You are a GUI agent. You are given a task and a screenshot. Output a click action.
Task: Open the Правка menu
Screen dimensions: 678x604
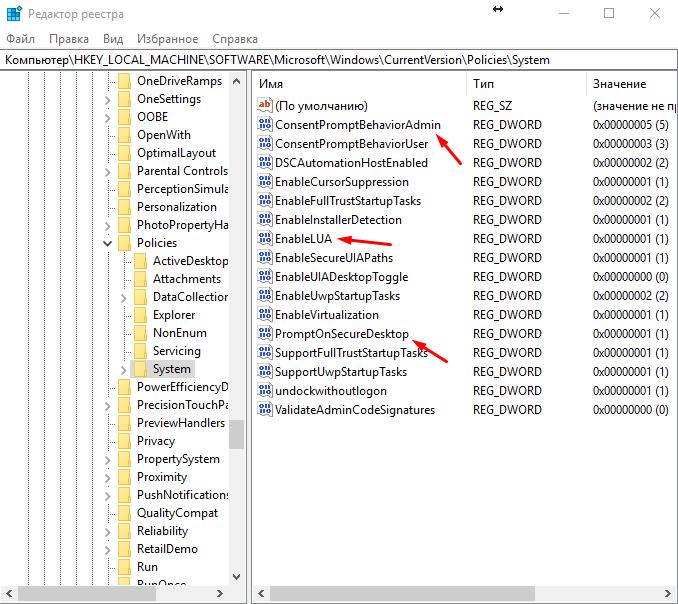tap(69, 39)
